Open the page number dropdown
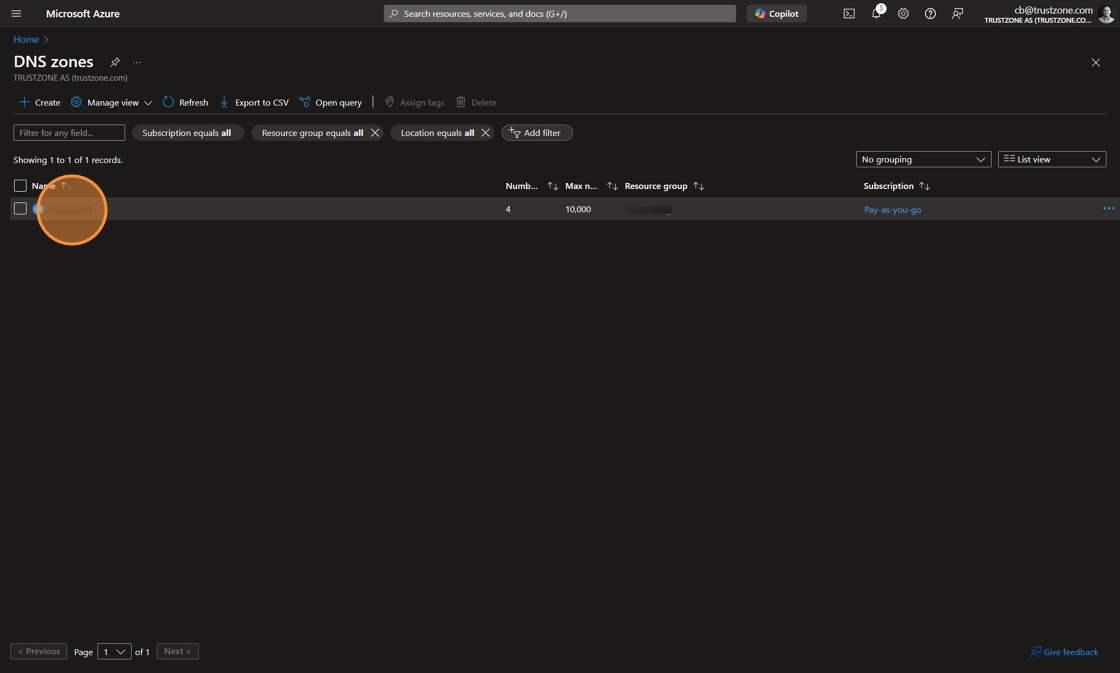The image size is (1120, 673). tap(114, 652)
